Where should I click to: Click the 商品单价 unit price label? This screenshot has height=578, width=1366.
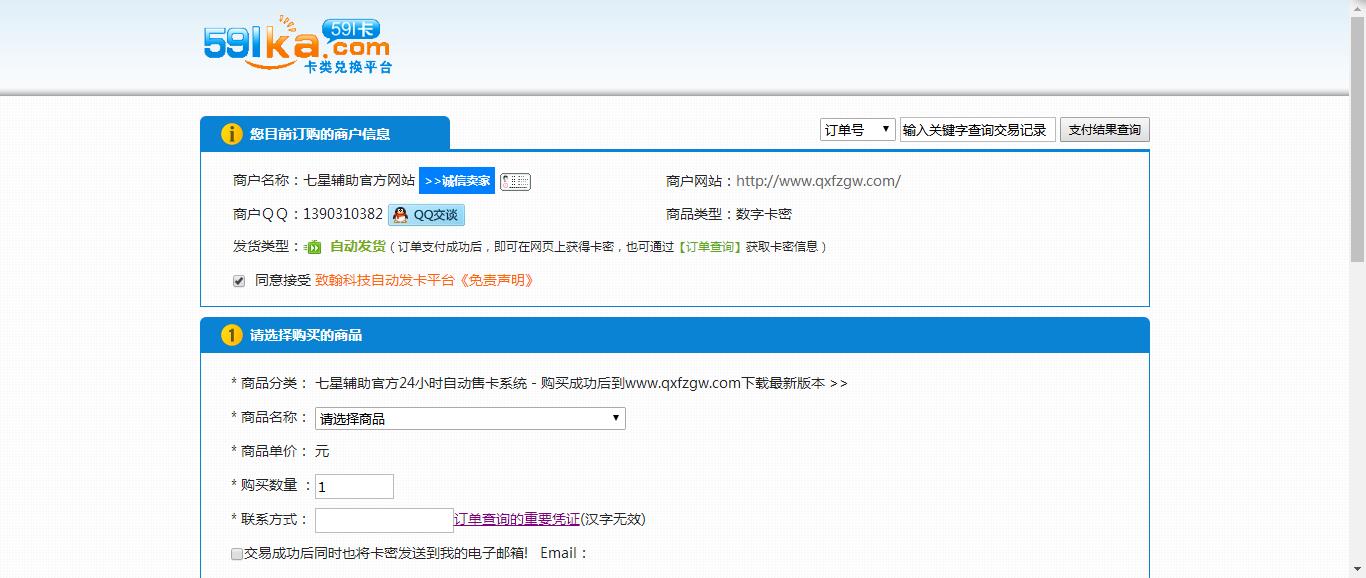pos(270,451)
